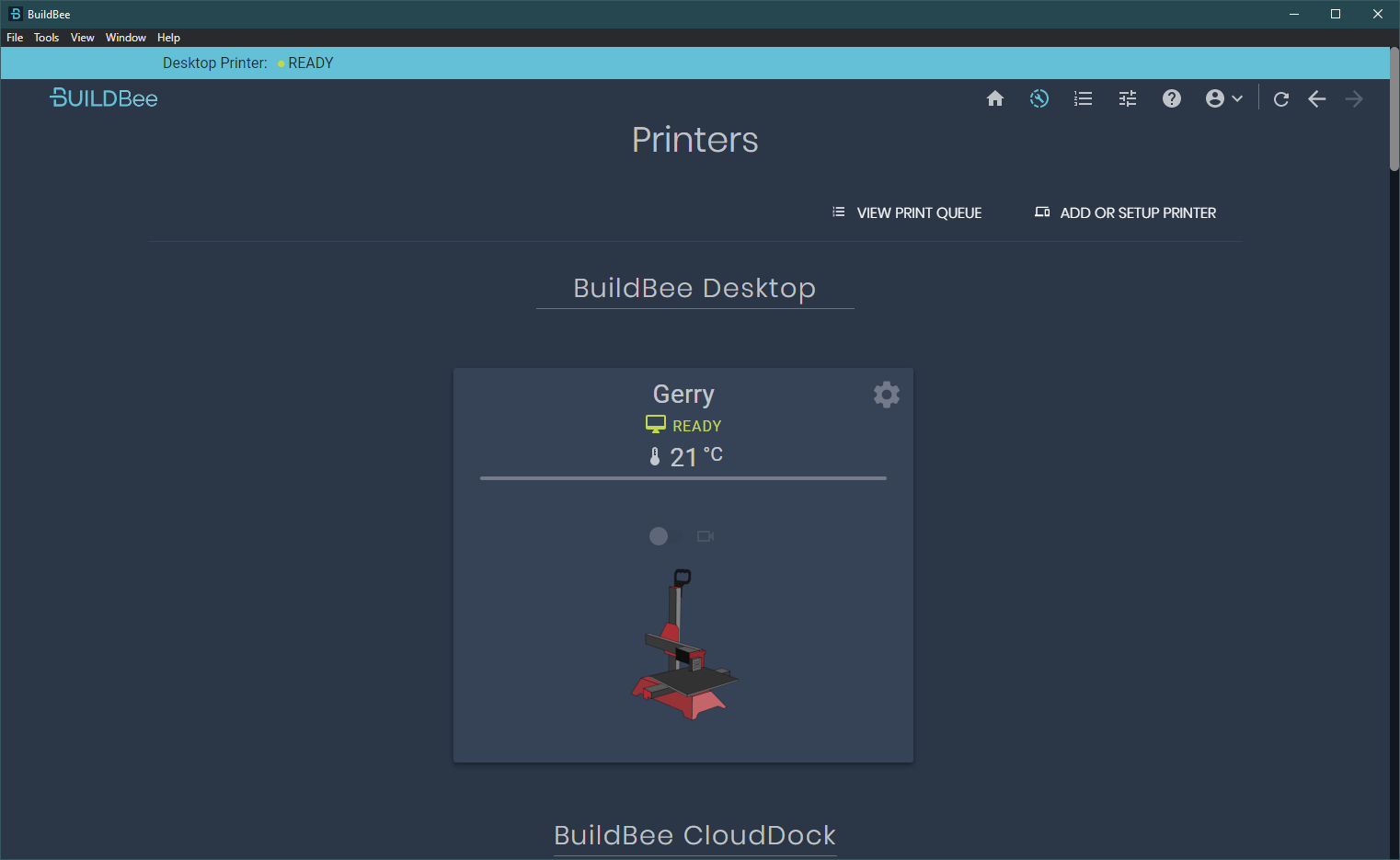This screenshot has height=860, width=1400.
Task: Reload the page with refresh icon
Action: point(1281,98)
